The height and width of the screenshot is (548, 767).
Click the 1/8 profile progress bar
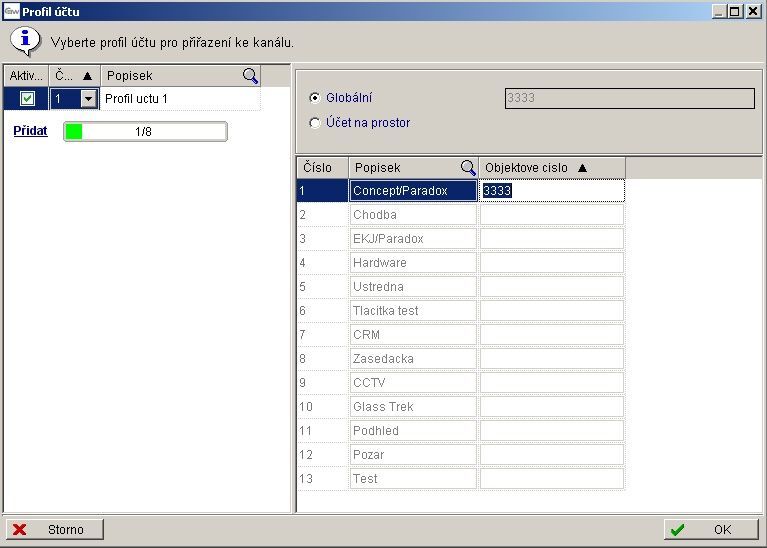(145, 131)
